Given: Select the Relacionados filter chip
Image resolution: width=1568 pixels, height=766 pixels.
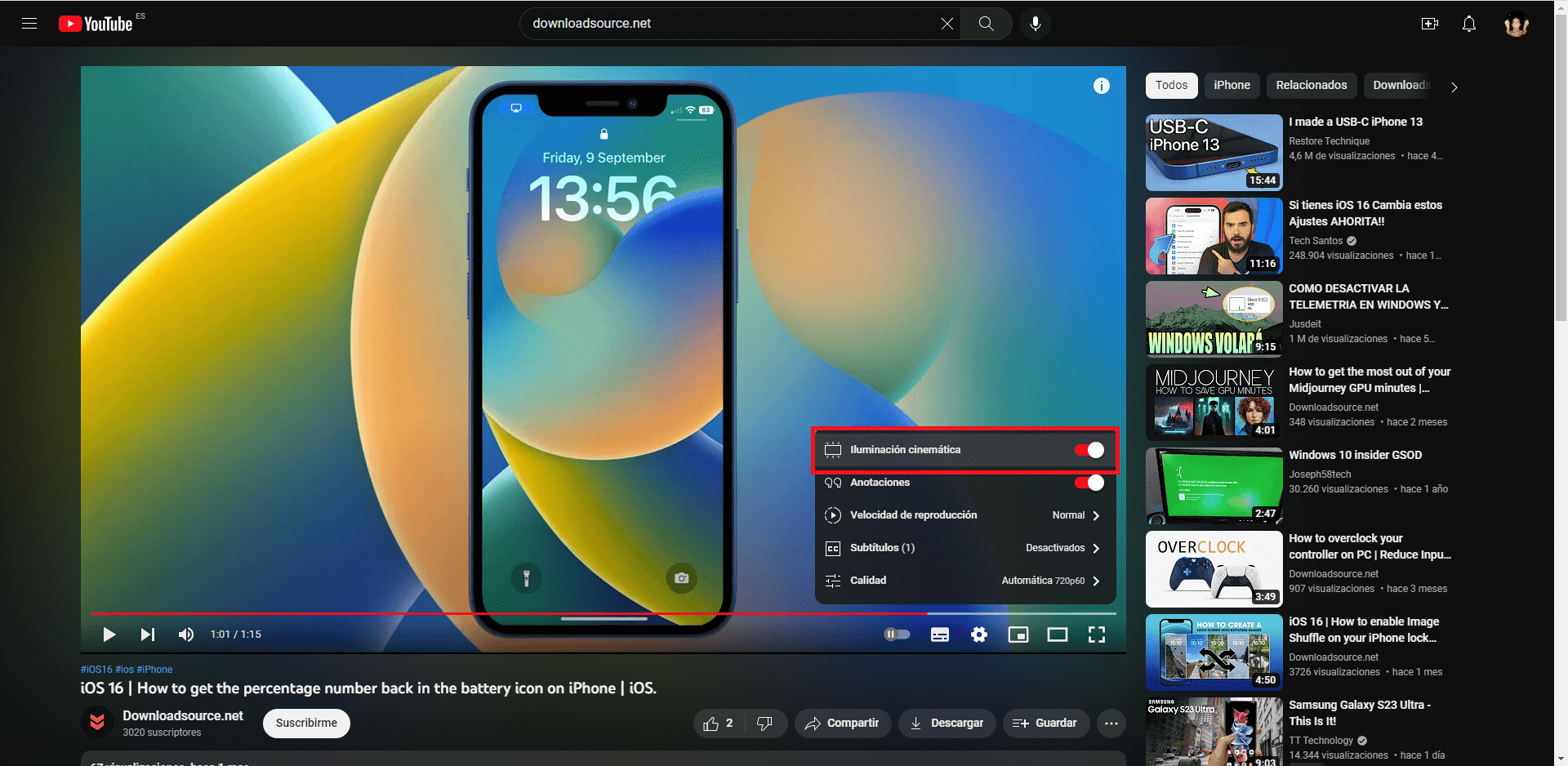Looking at the screenshot, I should point(1312,86).
